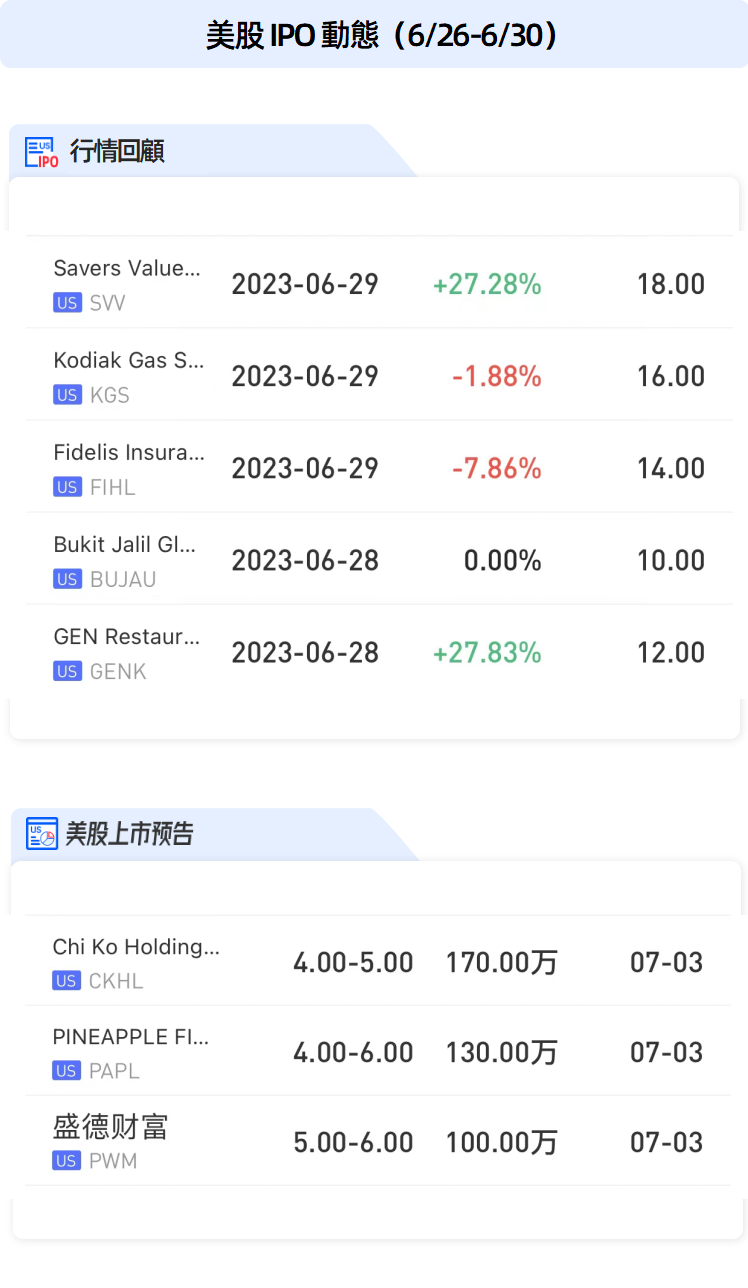Open the Savers Value stock name

click(127, 268)
